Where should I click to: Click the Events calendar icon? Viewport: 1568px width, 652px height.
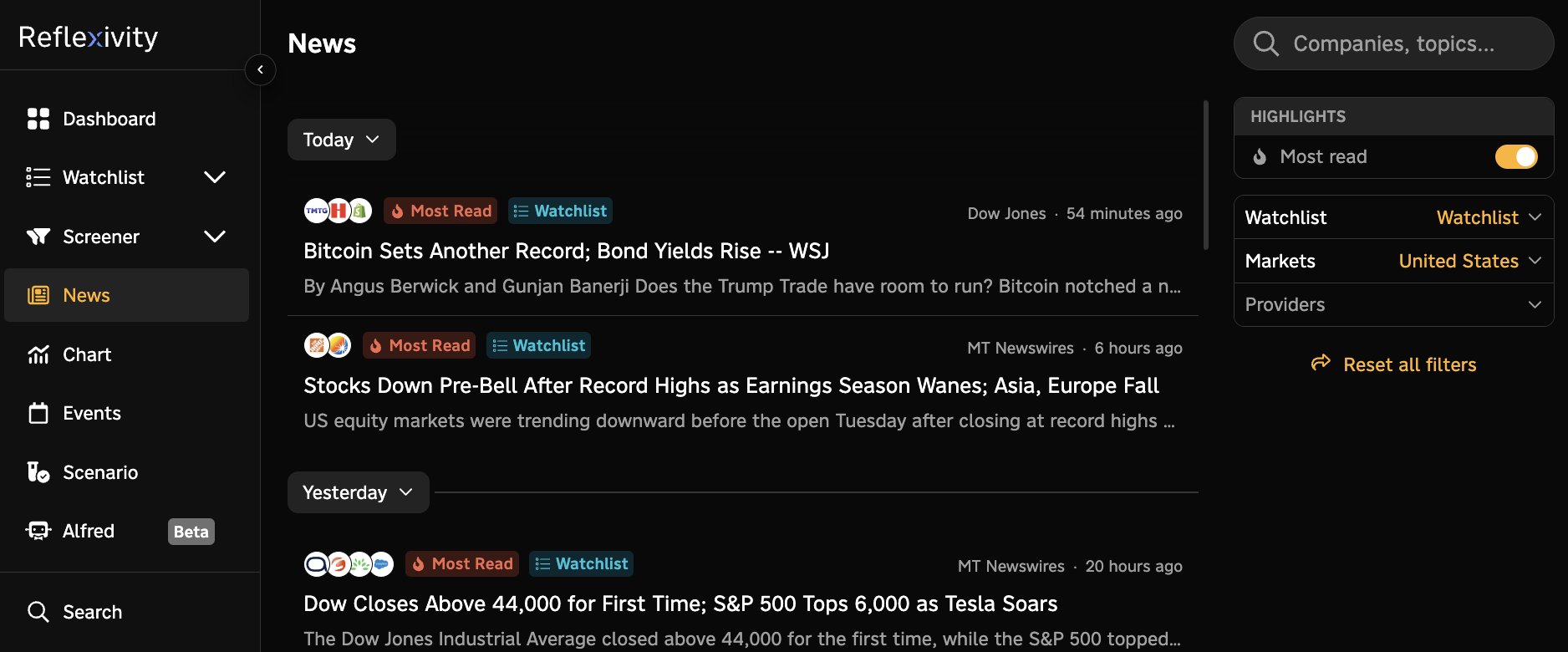coord(38,413)
